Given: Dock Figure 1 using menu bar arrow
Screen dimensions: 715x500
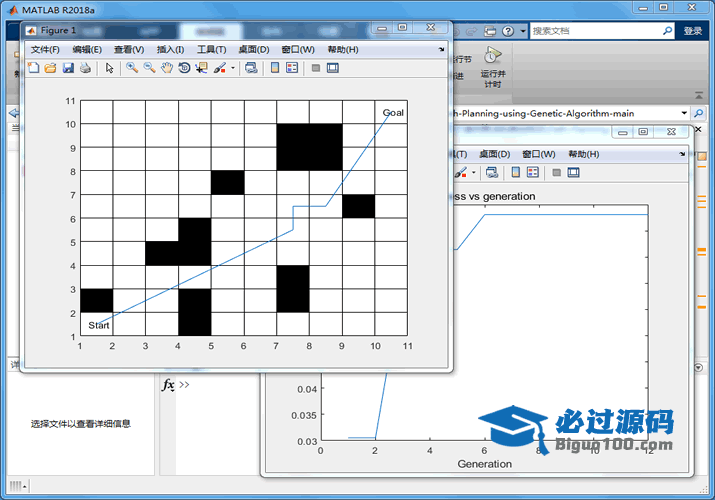Looking at the screenshot, I should coord(441,49).
